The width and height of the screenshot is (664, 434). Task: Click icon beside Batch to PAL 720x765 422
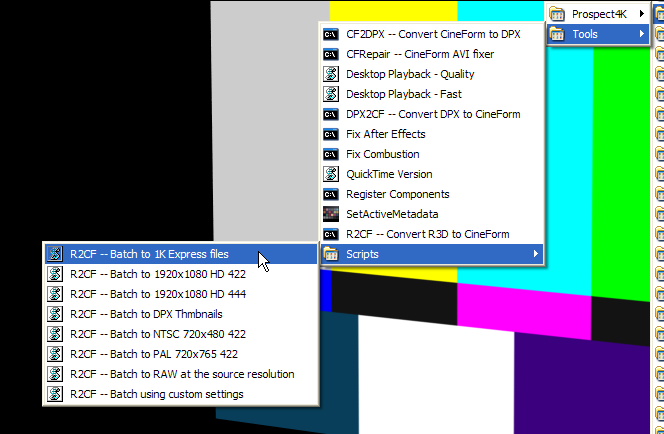[55, 354]
